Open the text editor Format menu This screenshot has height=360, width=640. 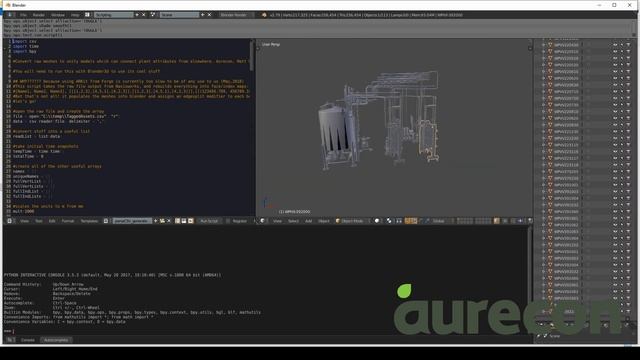68,221
